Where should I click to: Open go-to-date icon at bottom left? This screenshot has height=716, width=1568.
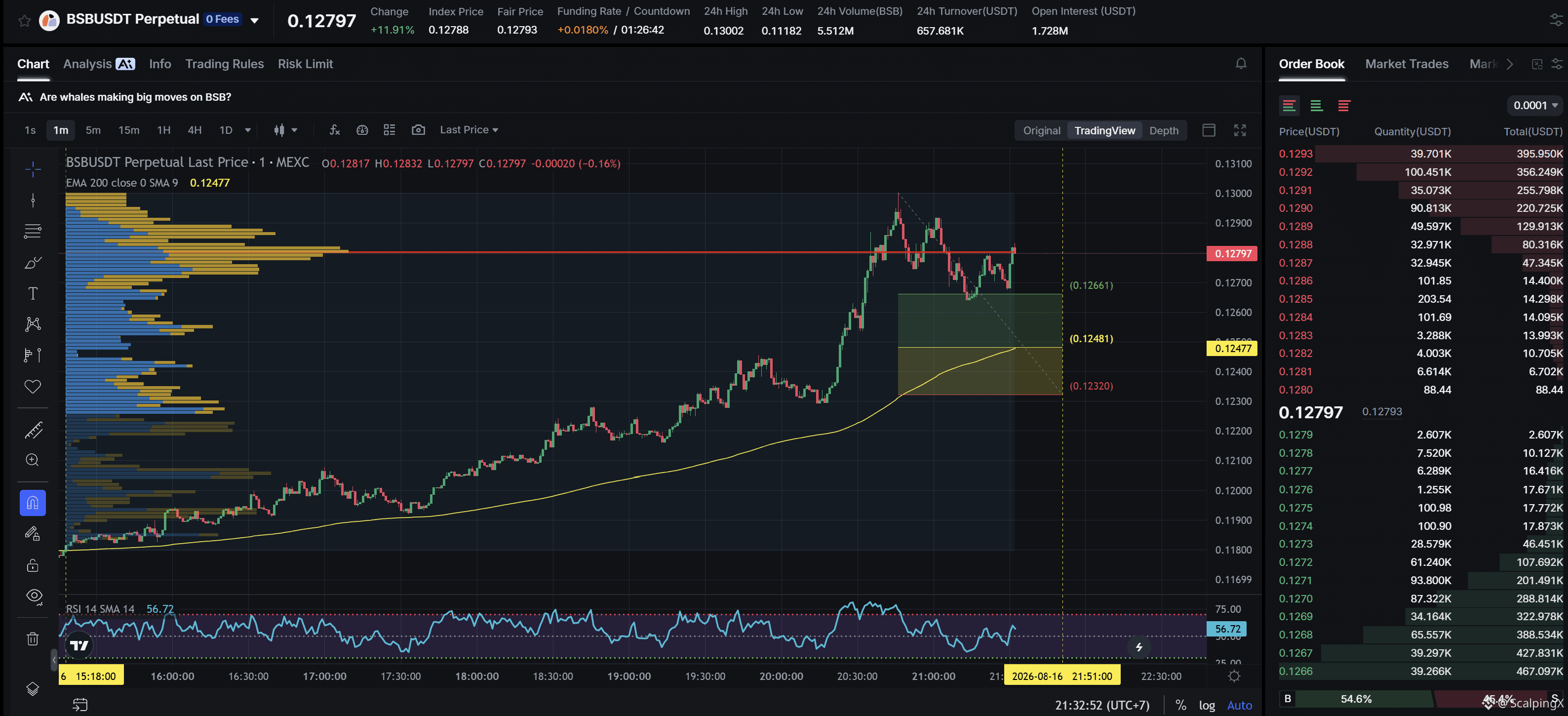pyautogui.click(x=80, y=705)
